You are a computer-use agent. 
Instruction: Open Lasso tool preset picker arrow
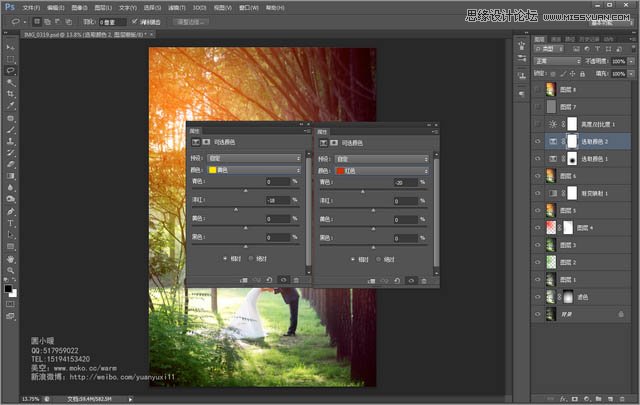(x=25, y=22)
